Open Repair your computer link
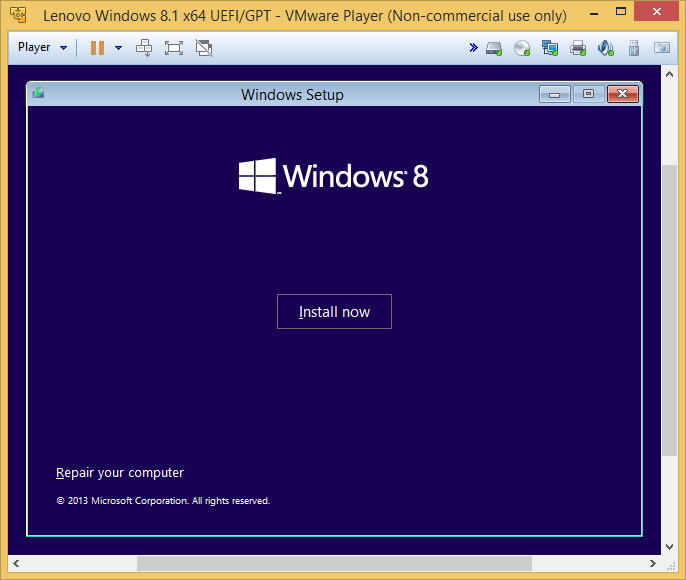The height and width of the screenshot is (580, 686). pos(120,472)
